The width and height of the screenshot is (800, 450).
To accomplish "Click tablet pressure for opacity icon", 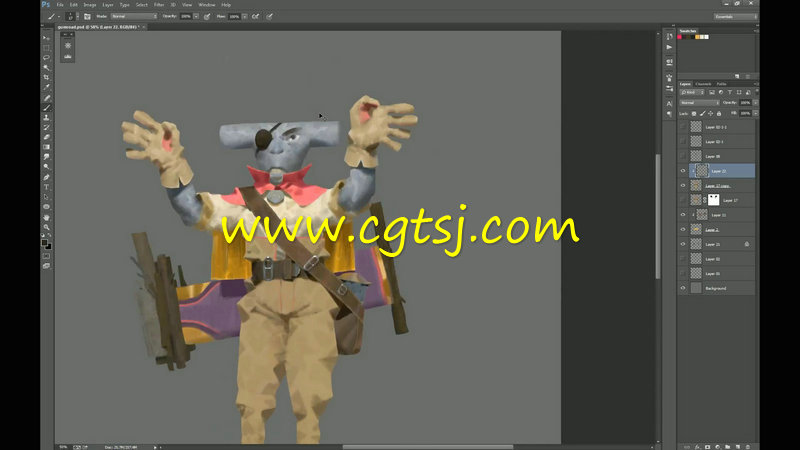I will (x=207, y=16).
